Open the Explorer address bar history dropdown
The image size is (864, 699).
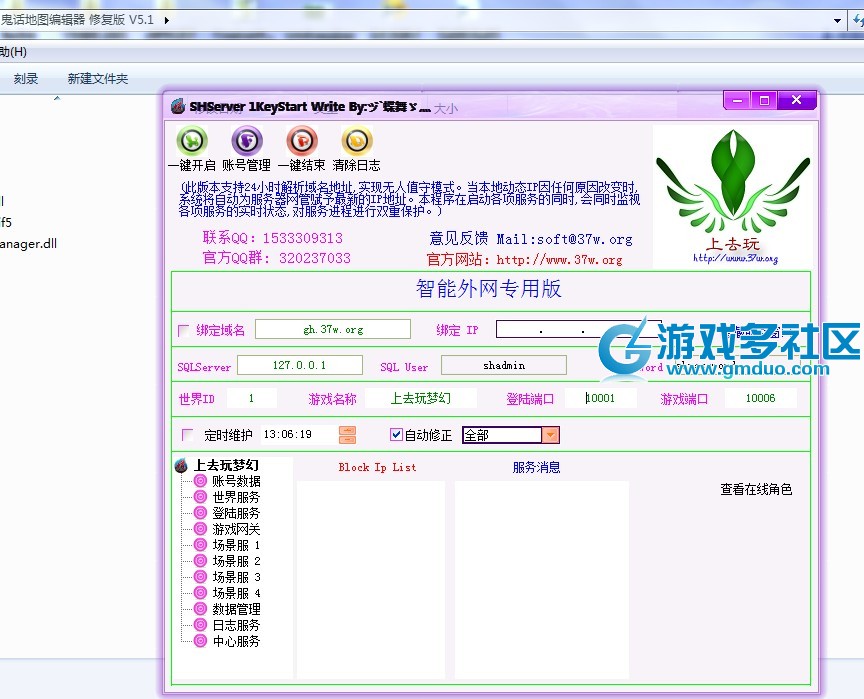[x=838, y=20]
